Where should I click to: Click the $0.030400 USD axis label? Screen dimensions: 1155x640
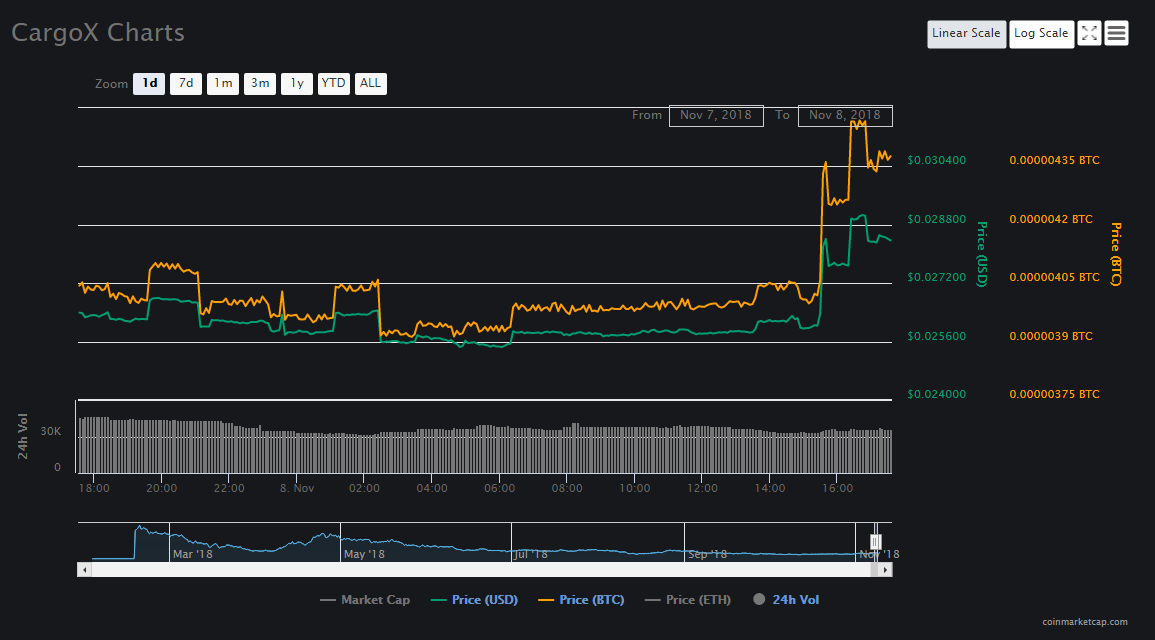coord(936,161)
